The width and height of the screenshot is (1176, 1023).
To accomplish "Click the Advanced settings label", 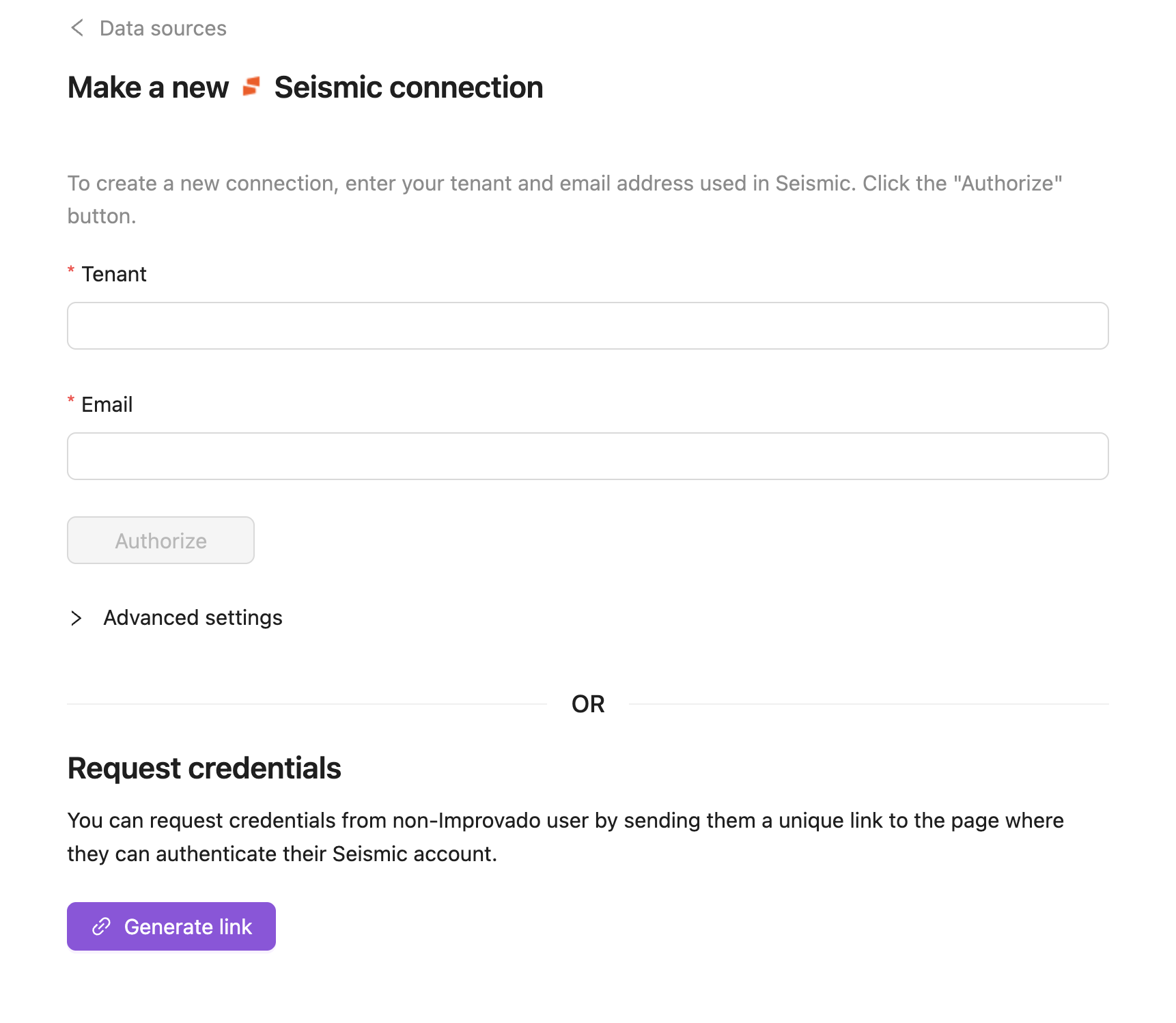I will [x=193, y=618].
